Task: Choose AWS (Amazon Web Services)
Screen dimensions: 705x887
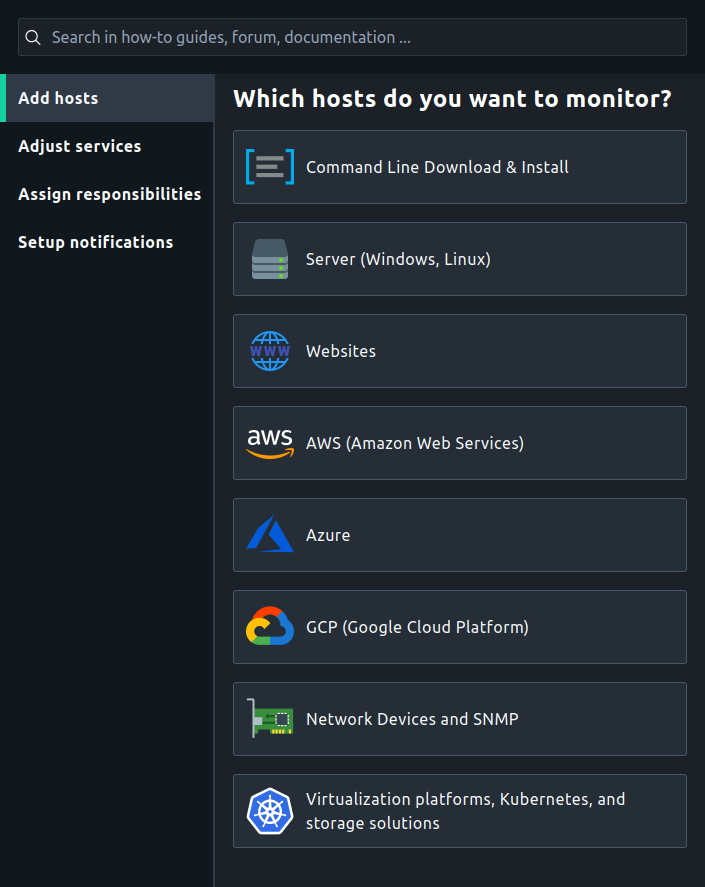Action: tap(459, 443)
